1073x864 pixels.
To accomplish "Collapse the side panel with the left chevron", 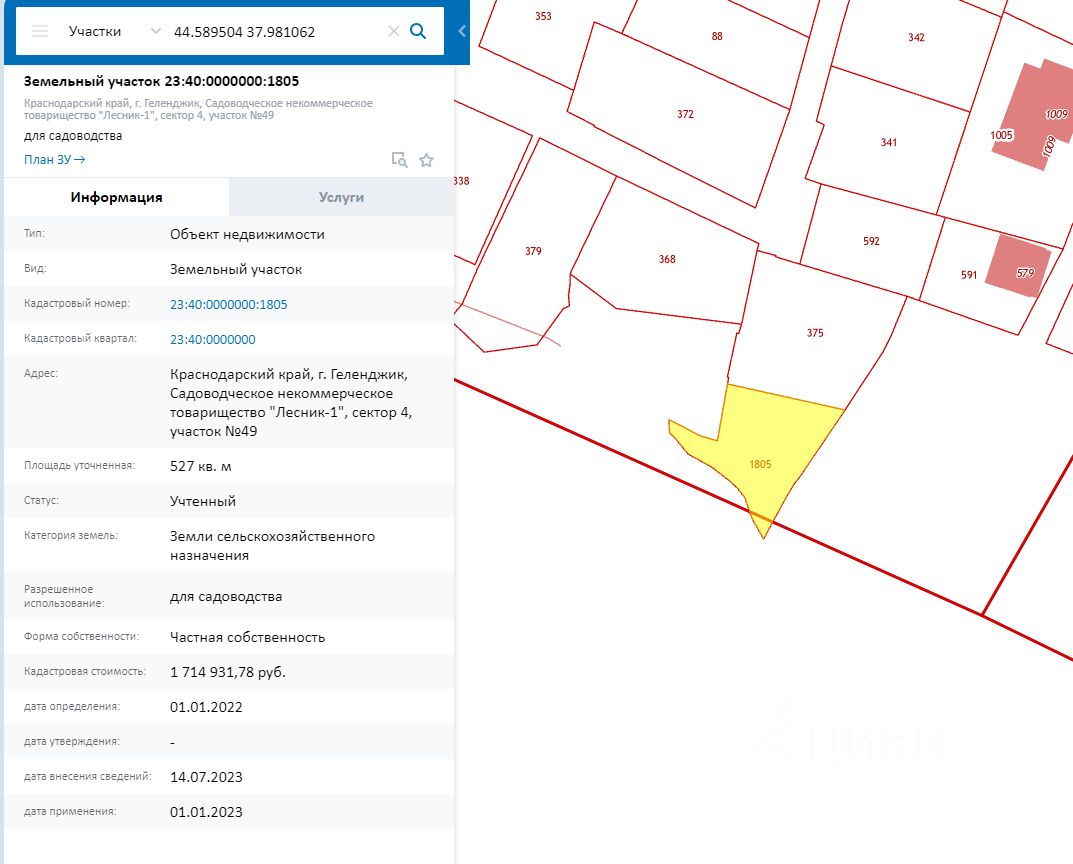I will coord(462,31).
